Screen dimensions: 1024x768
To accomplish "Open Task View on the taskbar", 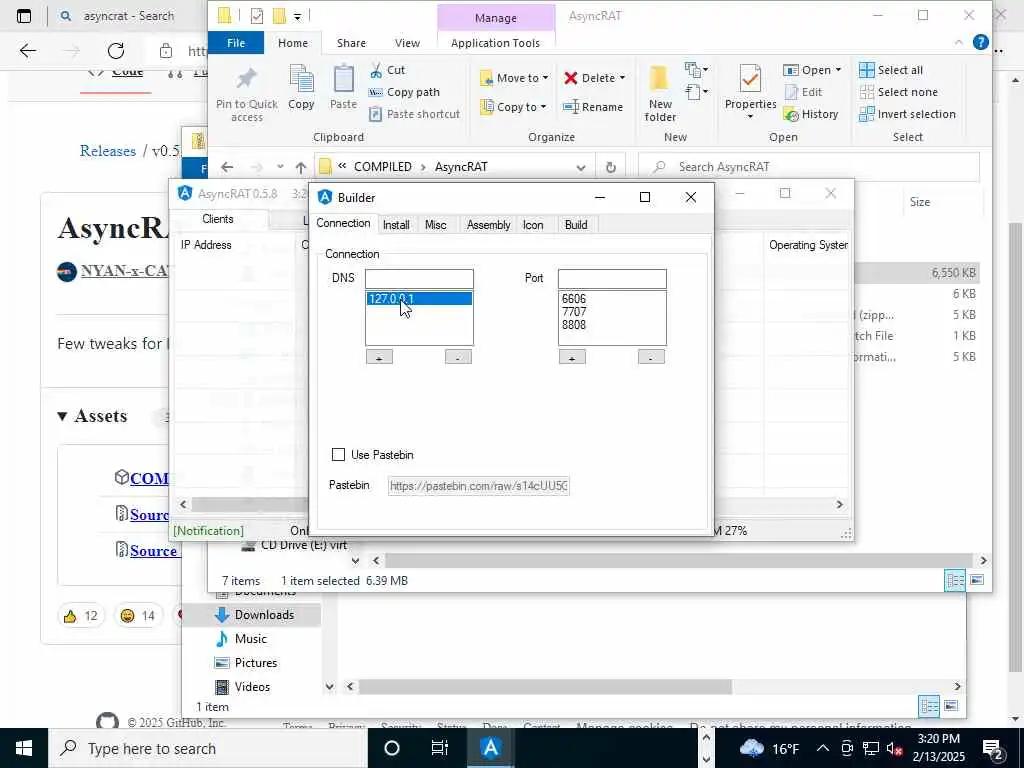I will 440,748.
